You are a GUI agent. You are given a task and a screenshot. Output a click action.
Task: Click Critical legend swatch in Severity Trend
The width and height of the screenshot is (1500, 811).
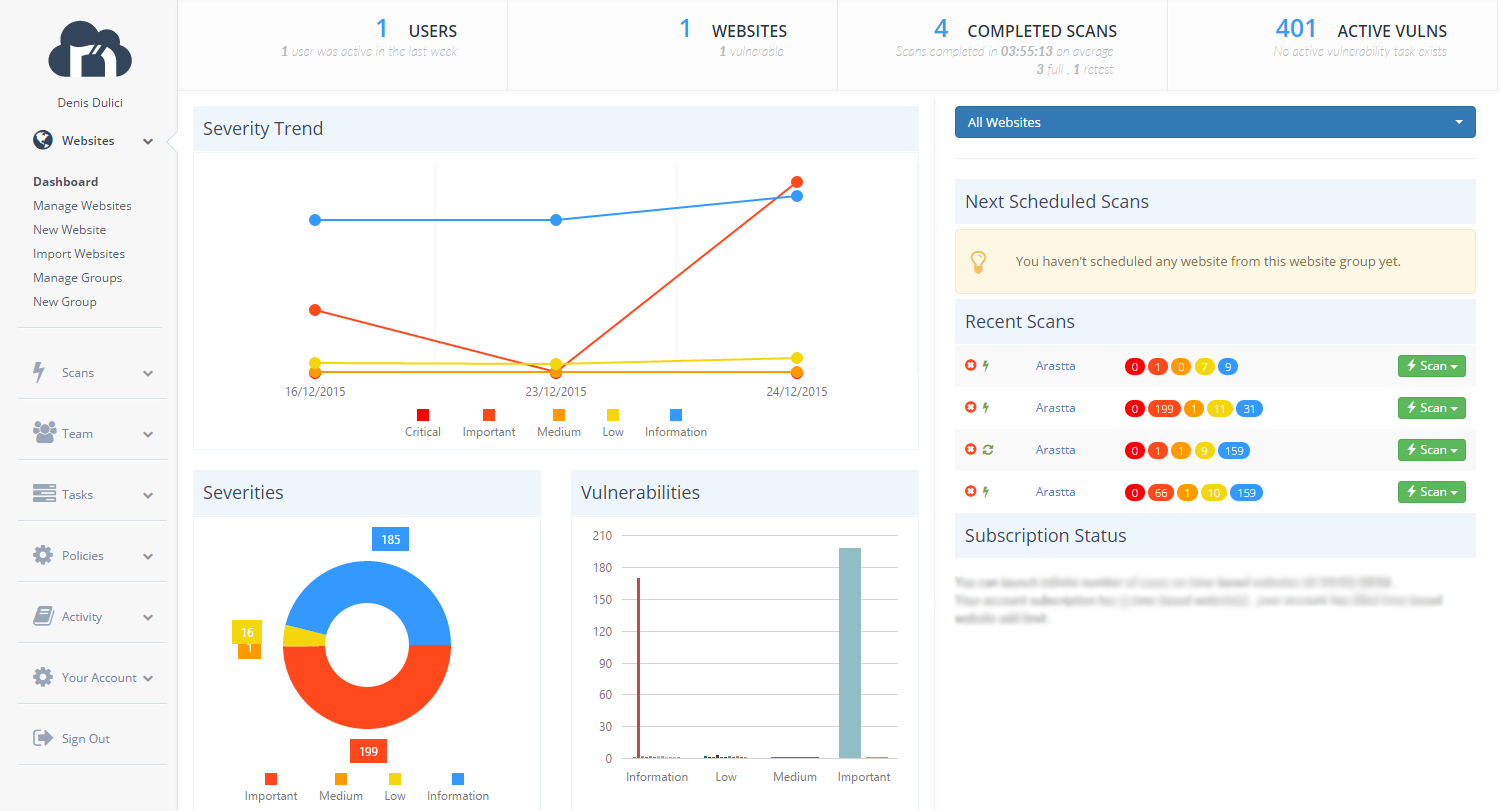tap(423, 414)
